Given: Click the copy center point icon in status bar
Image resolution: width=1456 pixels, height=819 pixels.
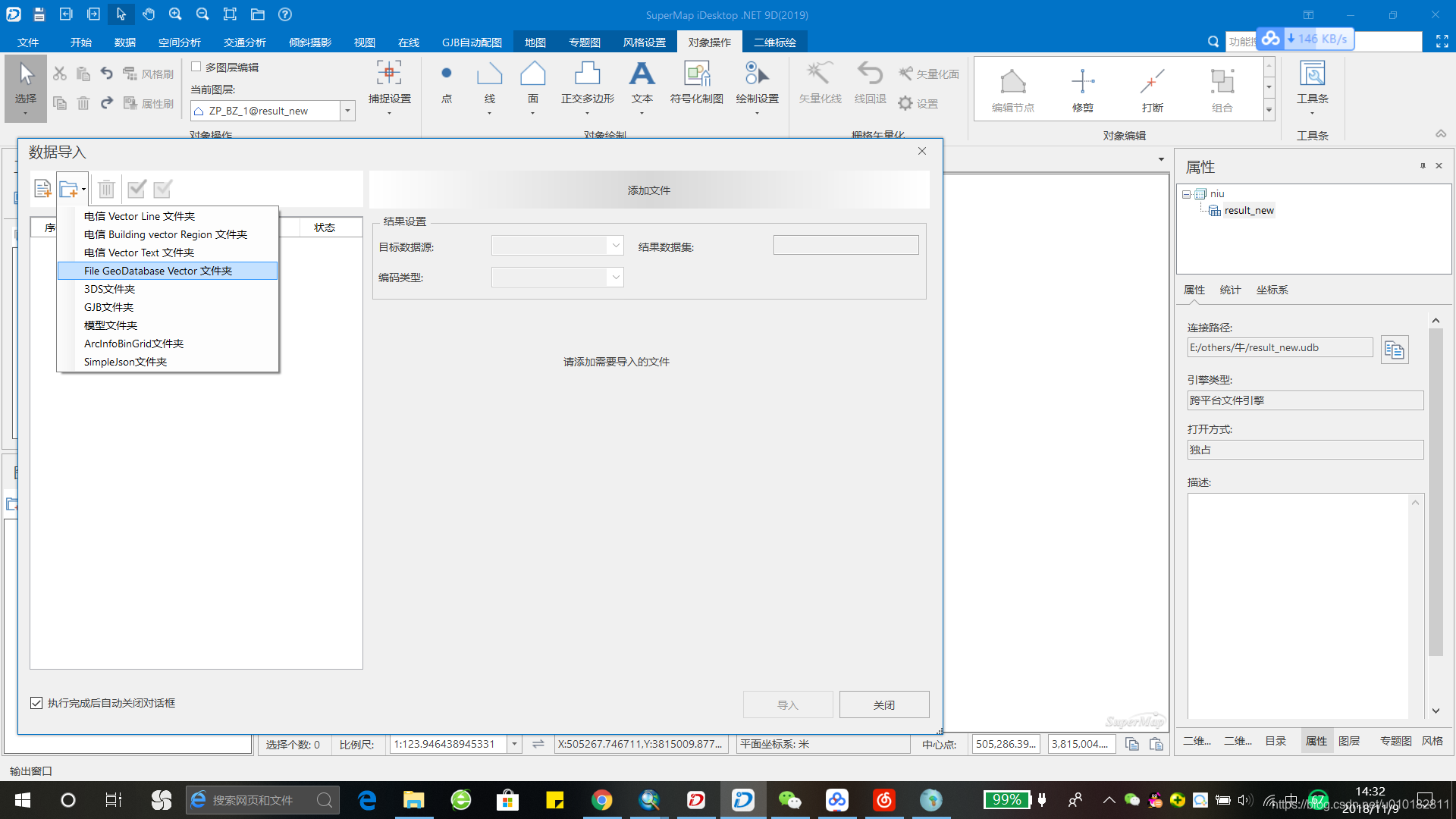Looking at the screenshot, I should (x=1132, y=745).
